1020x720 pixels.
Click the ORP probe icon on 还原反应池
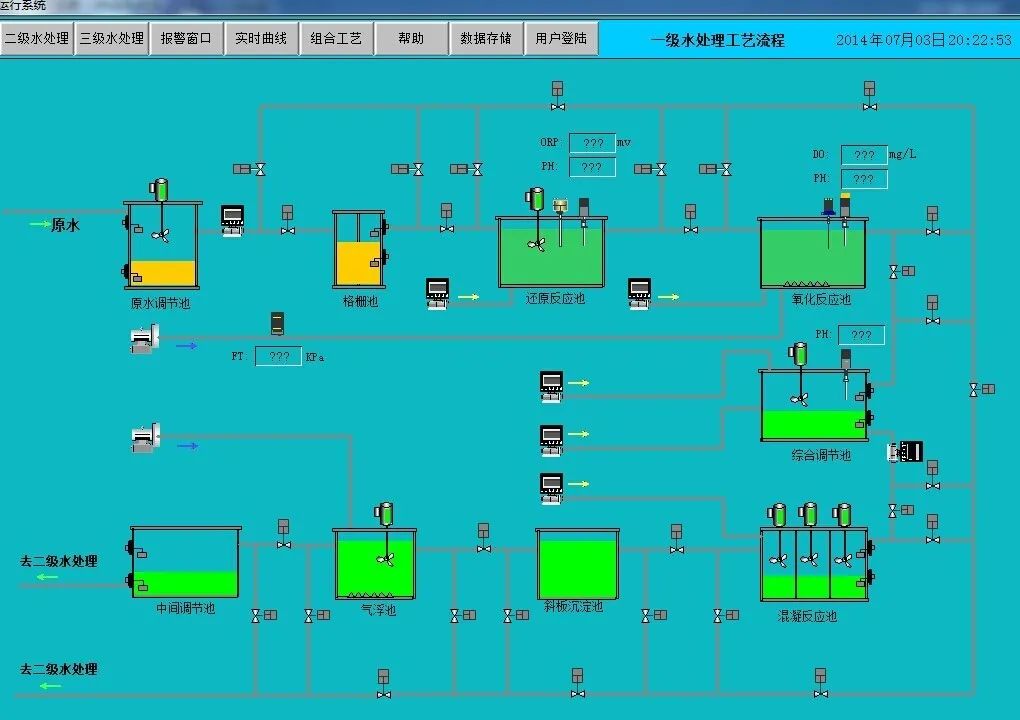[x=560, y=205]
